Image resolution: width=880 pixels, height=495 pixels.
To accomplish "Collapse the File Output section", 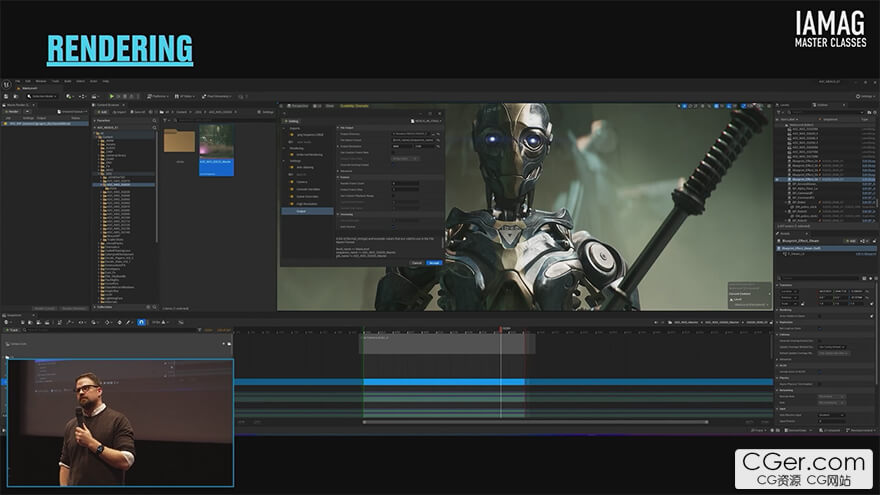I will (x=338, y=128).
